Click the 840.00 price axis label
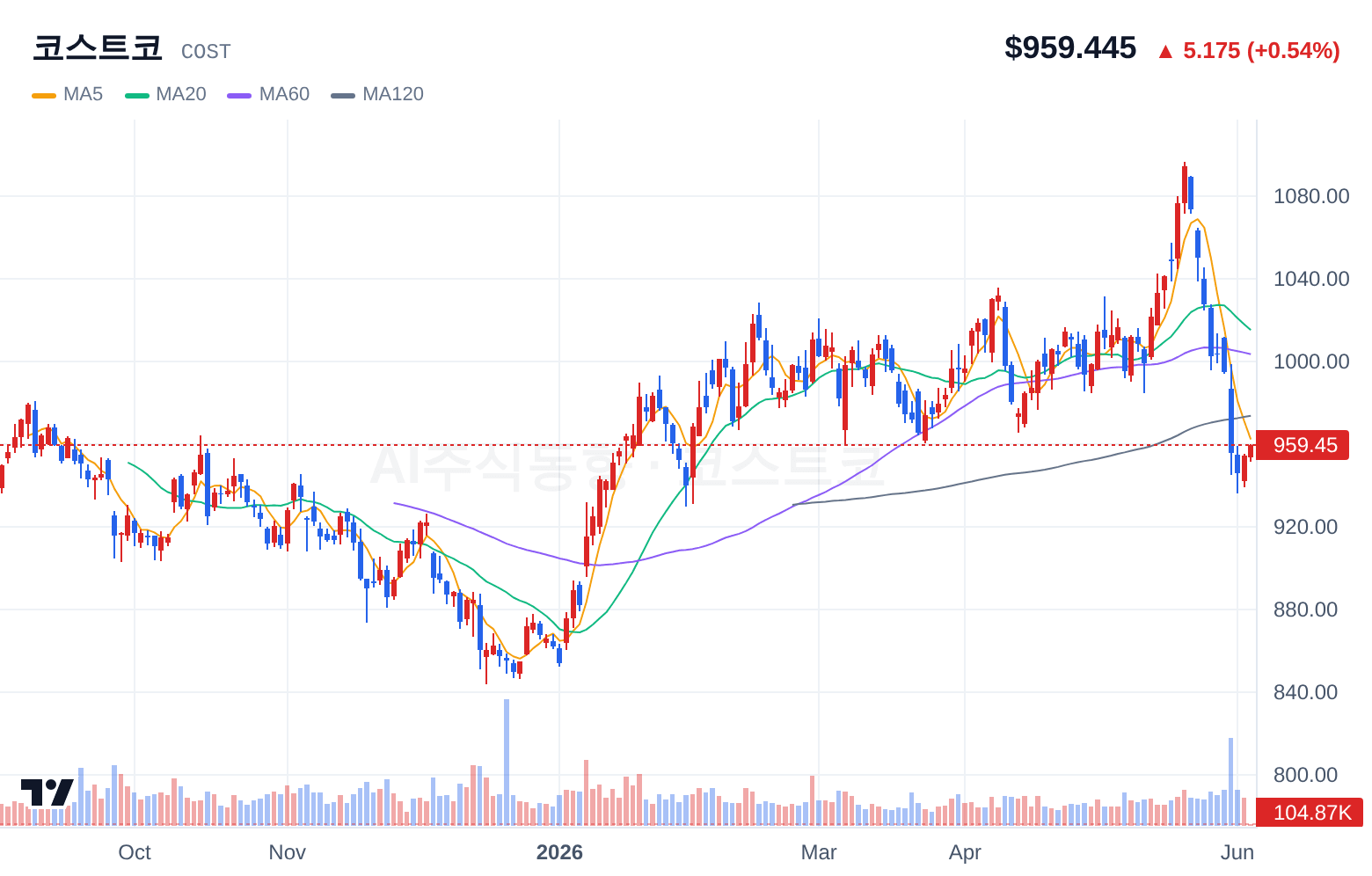The width and height of the screenshot is (1372, 876). [x=1305, y=692]
